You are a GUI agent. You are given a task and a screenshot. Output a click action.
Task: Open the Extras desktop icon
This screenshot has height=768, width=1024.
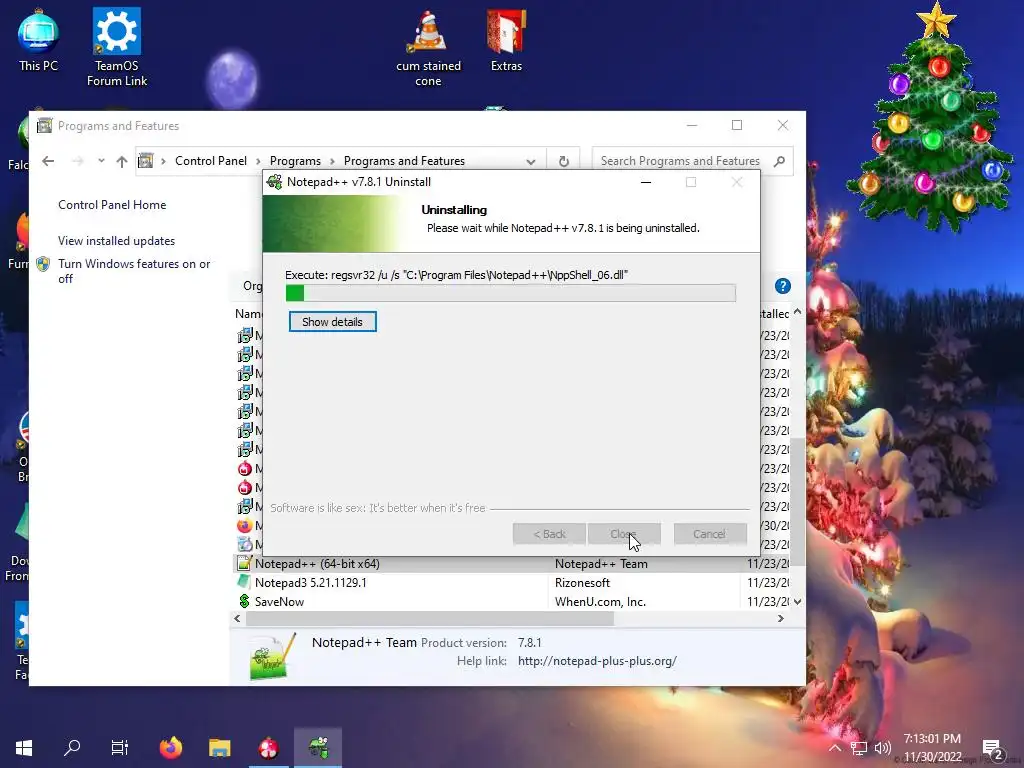[x=506, y=40]
